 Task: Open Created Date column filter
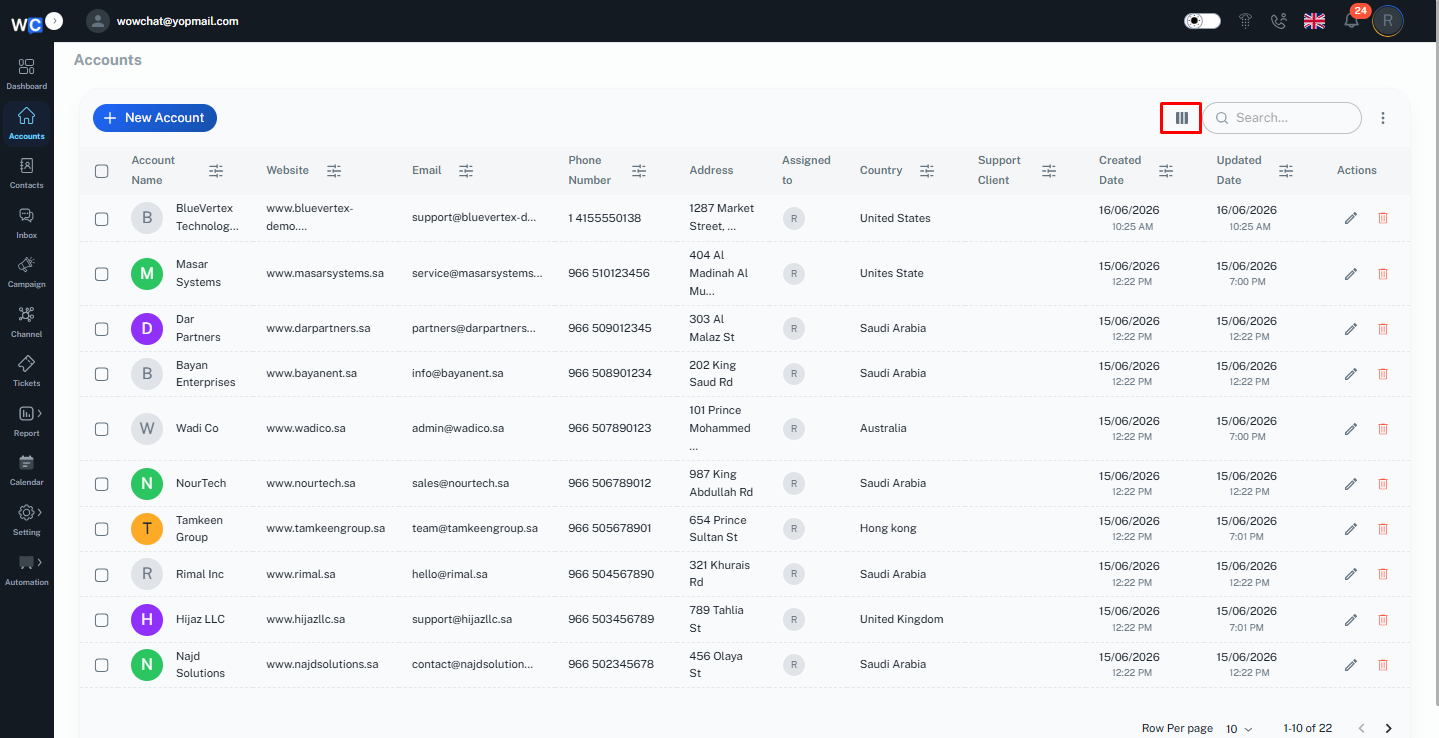tap(1166, 171)
